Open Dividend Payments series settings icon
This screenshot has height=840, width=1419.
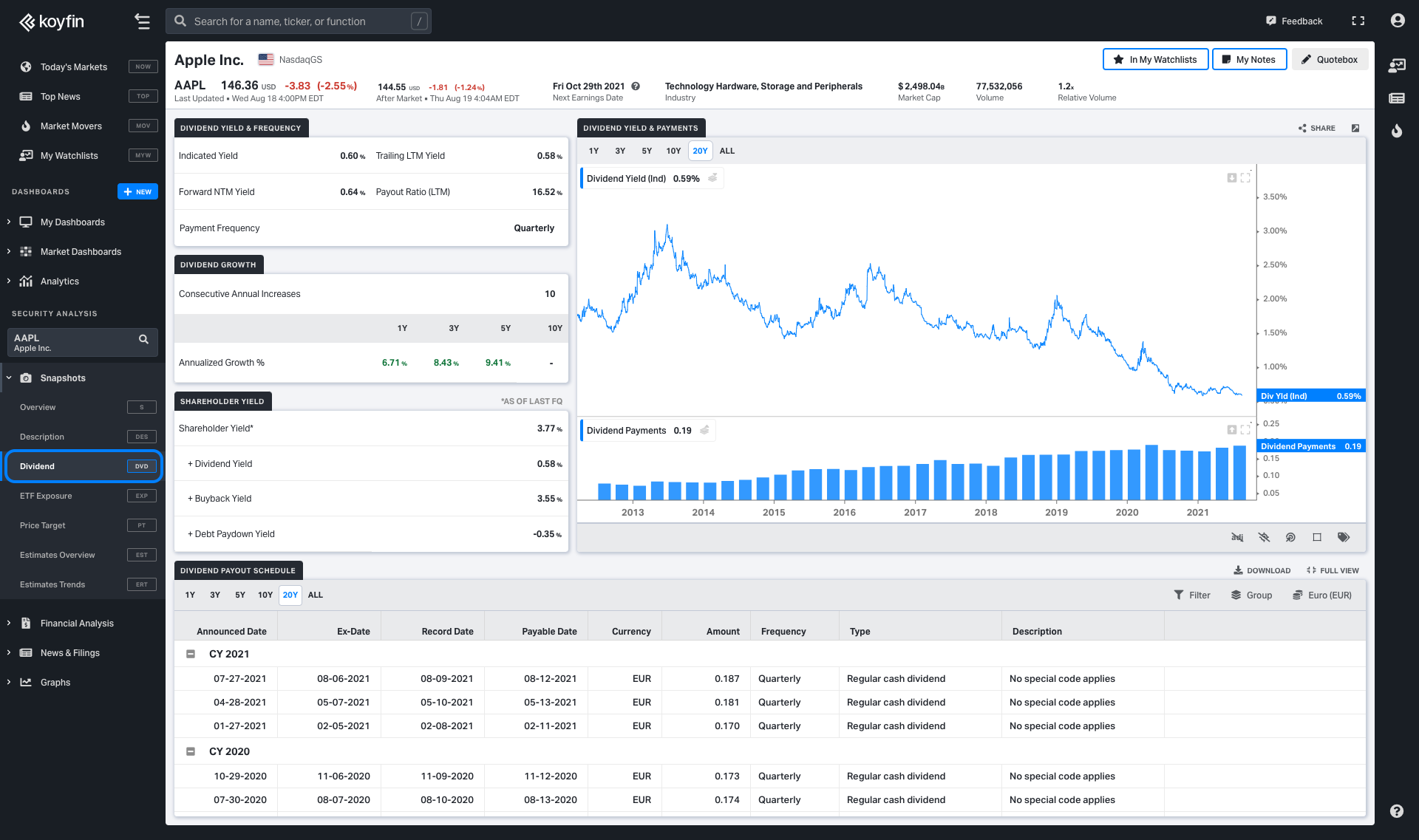click(x=704, y=430)
